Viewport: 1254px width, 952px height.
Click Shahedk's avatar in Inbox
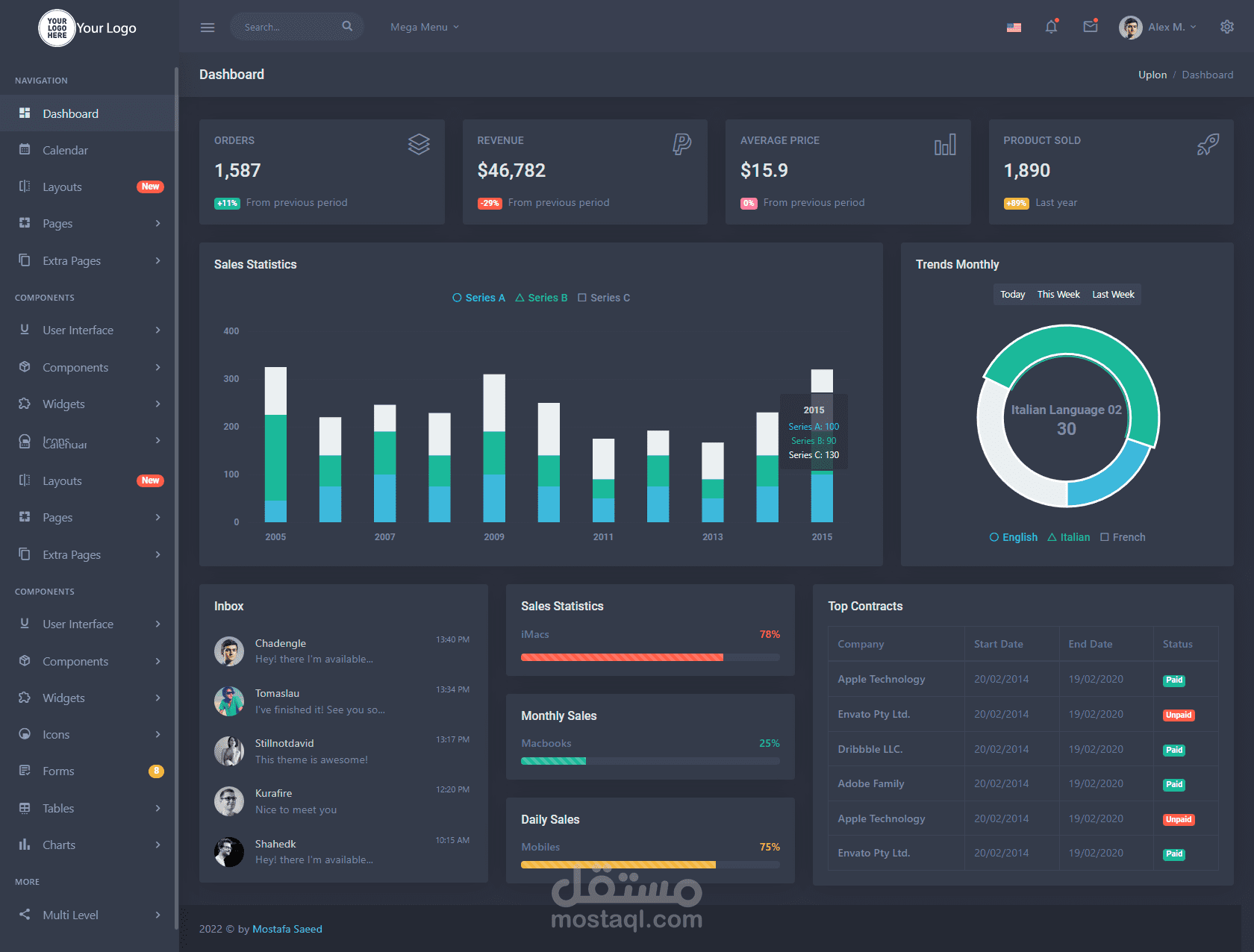[x=229, y=852]
